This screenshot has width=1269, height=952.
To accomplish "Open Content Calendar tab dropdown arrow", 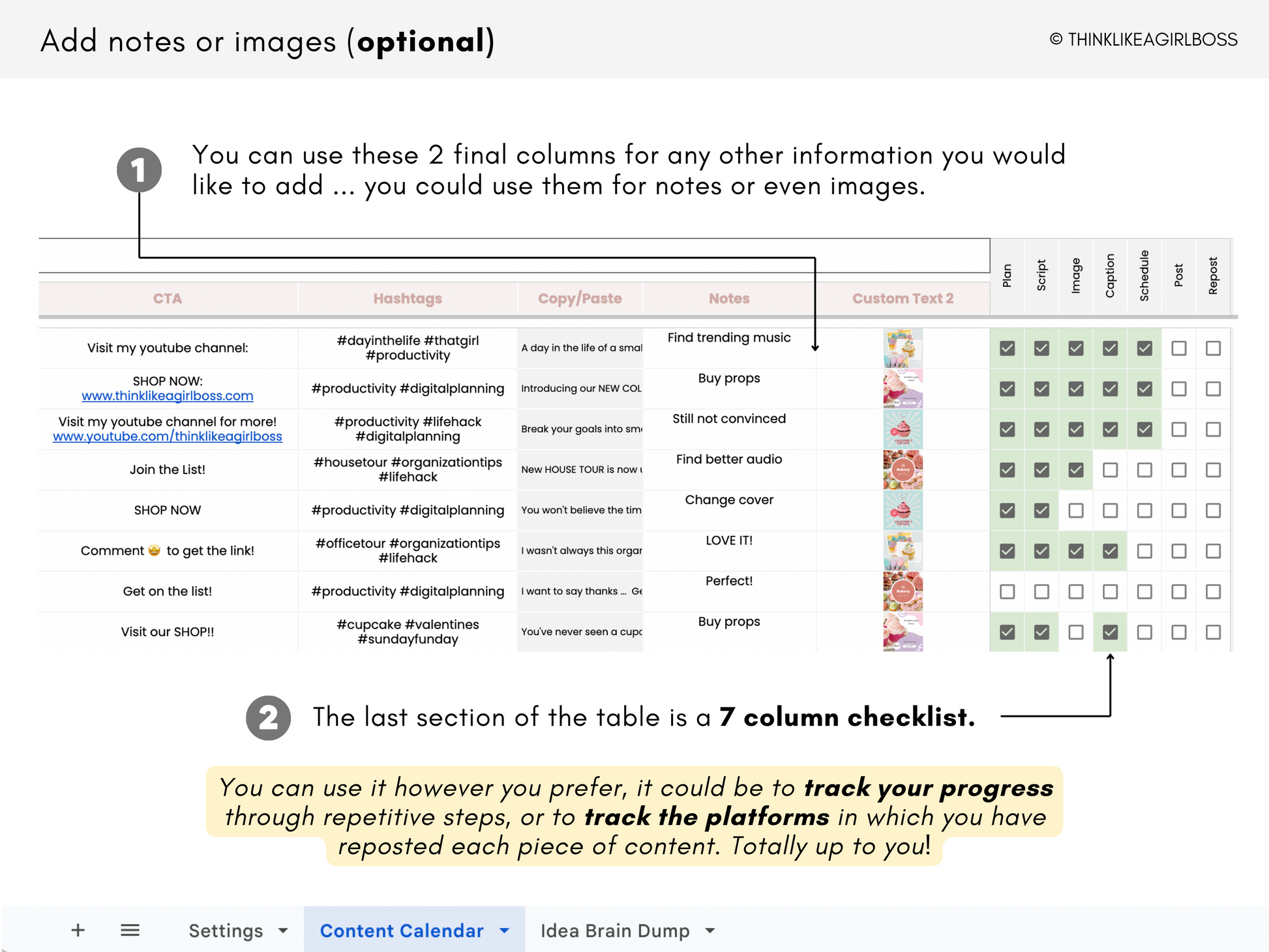I will (x=504, y=930).
